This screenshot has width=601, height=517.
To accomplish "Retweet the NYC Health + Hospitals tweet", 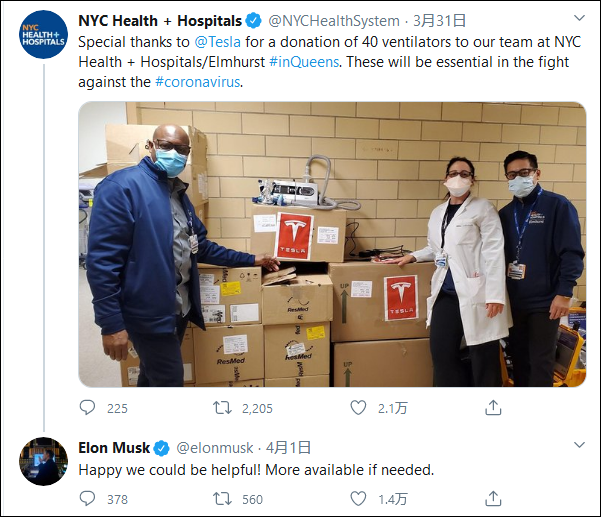I will point(222,407).
